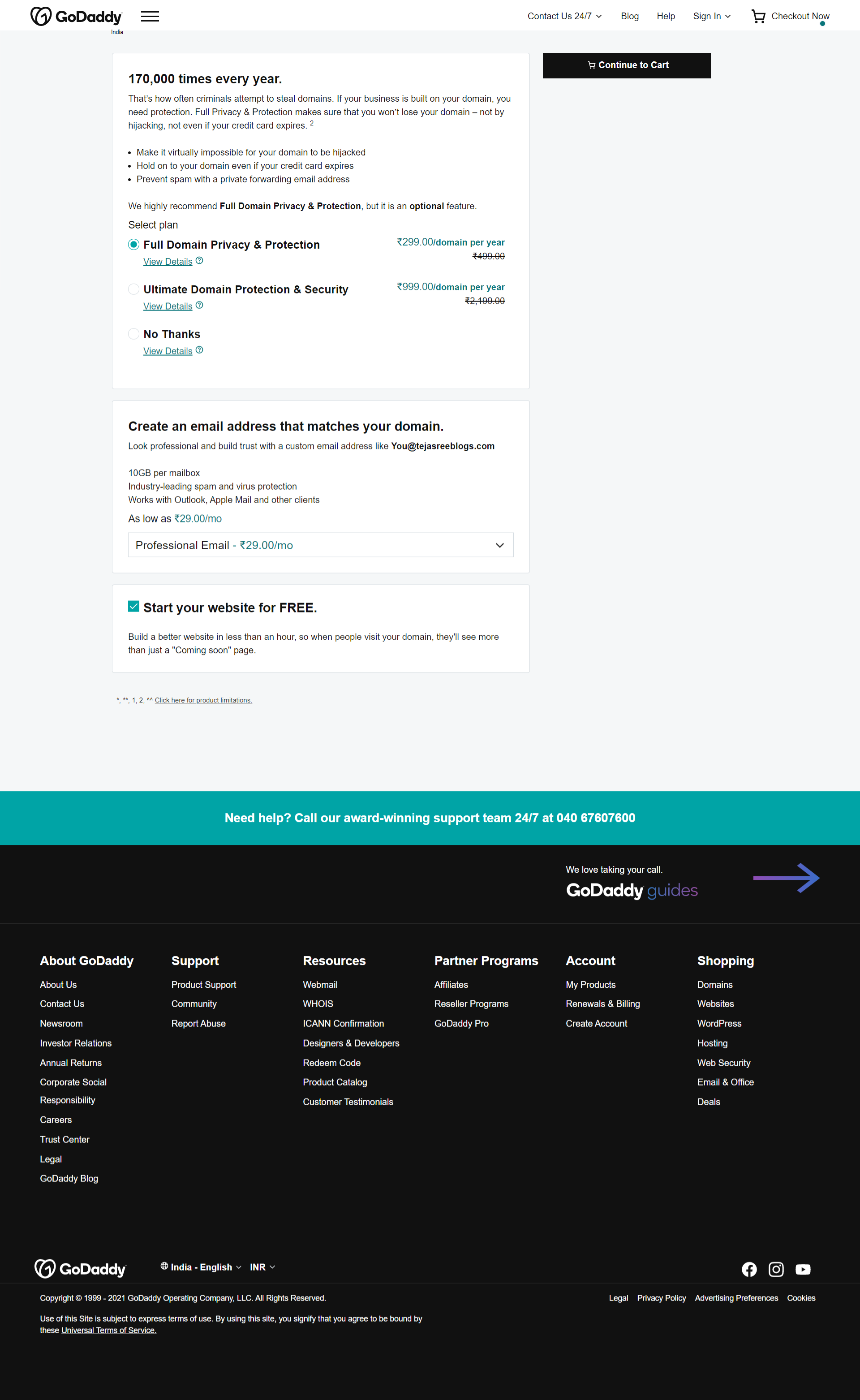Click the GoDaddy logo in header
Image resolution: width=860 pixels, height=1400 pixels.
click(x=76, y=17)
